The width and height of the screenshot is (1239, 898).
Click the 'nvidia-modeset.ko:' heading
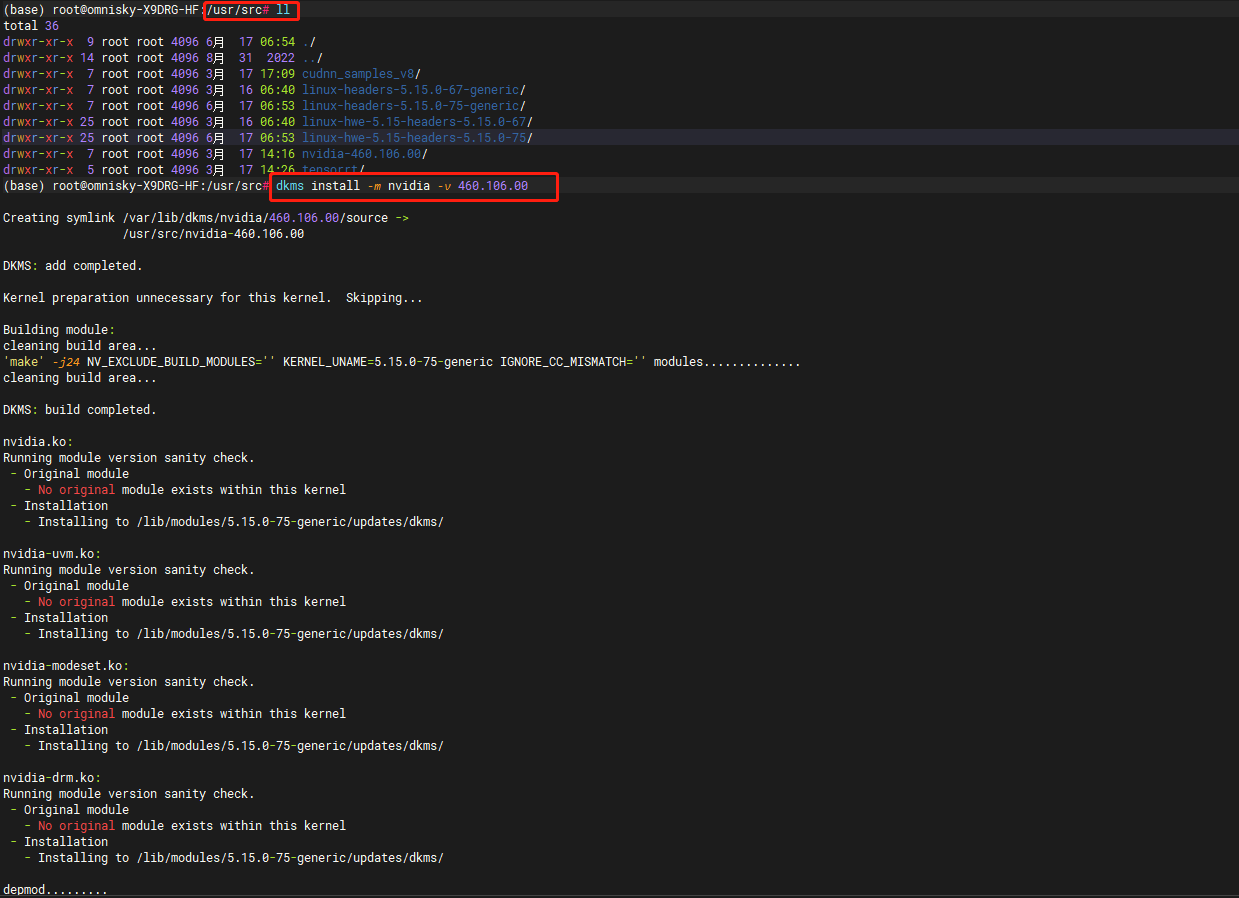click(x=66, y=666)
